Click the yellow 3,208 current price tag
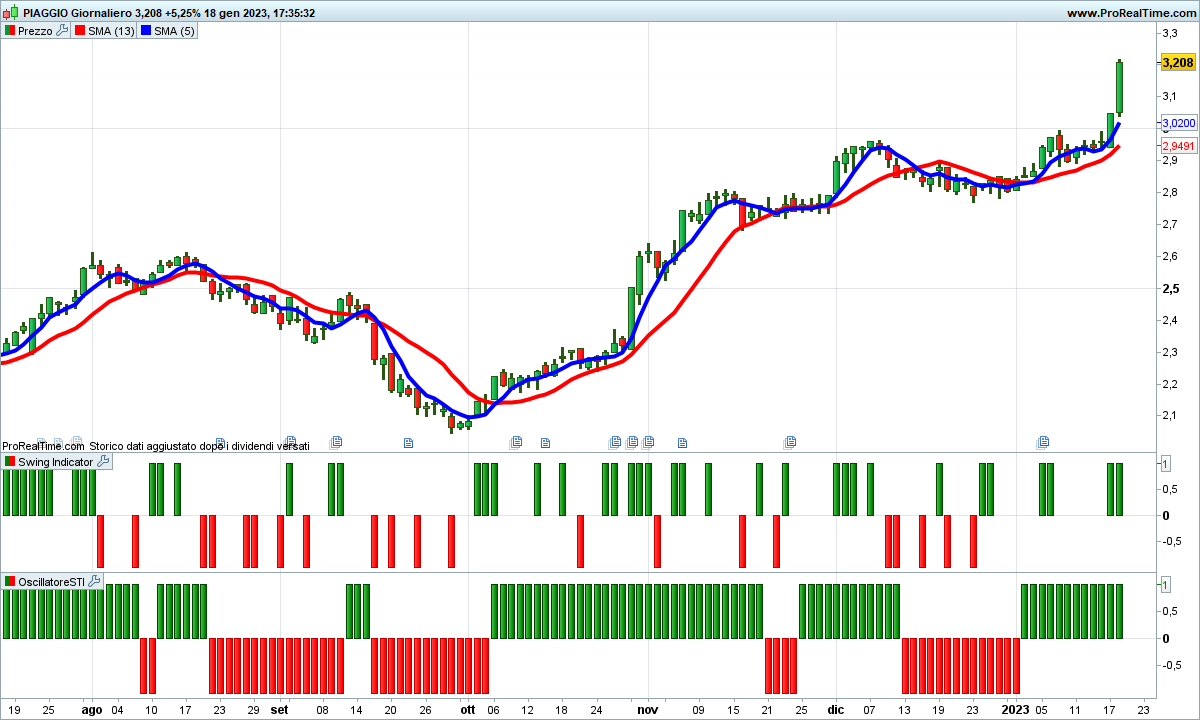The image size is (1200, 720). 1177,62
